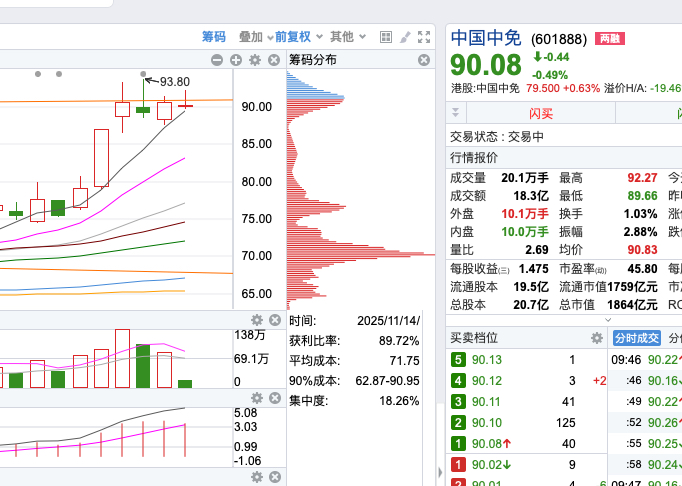This screenshot has width=682, height=486.
Task: Close the bottom-most indicator panel
Action: click(x=275, y=477)
